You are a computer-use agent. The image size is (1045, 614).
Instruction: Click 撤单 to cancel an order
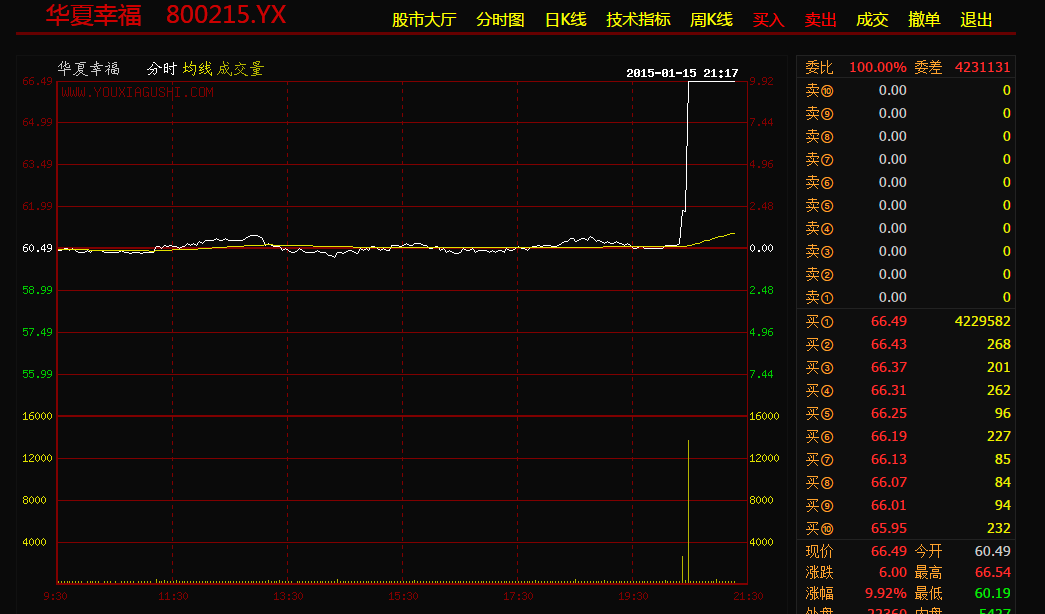tap(924, 20)
